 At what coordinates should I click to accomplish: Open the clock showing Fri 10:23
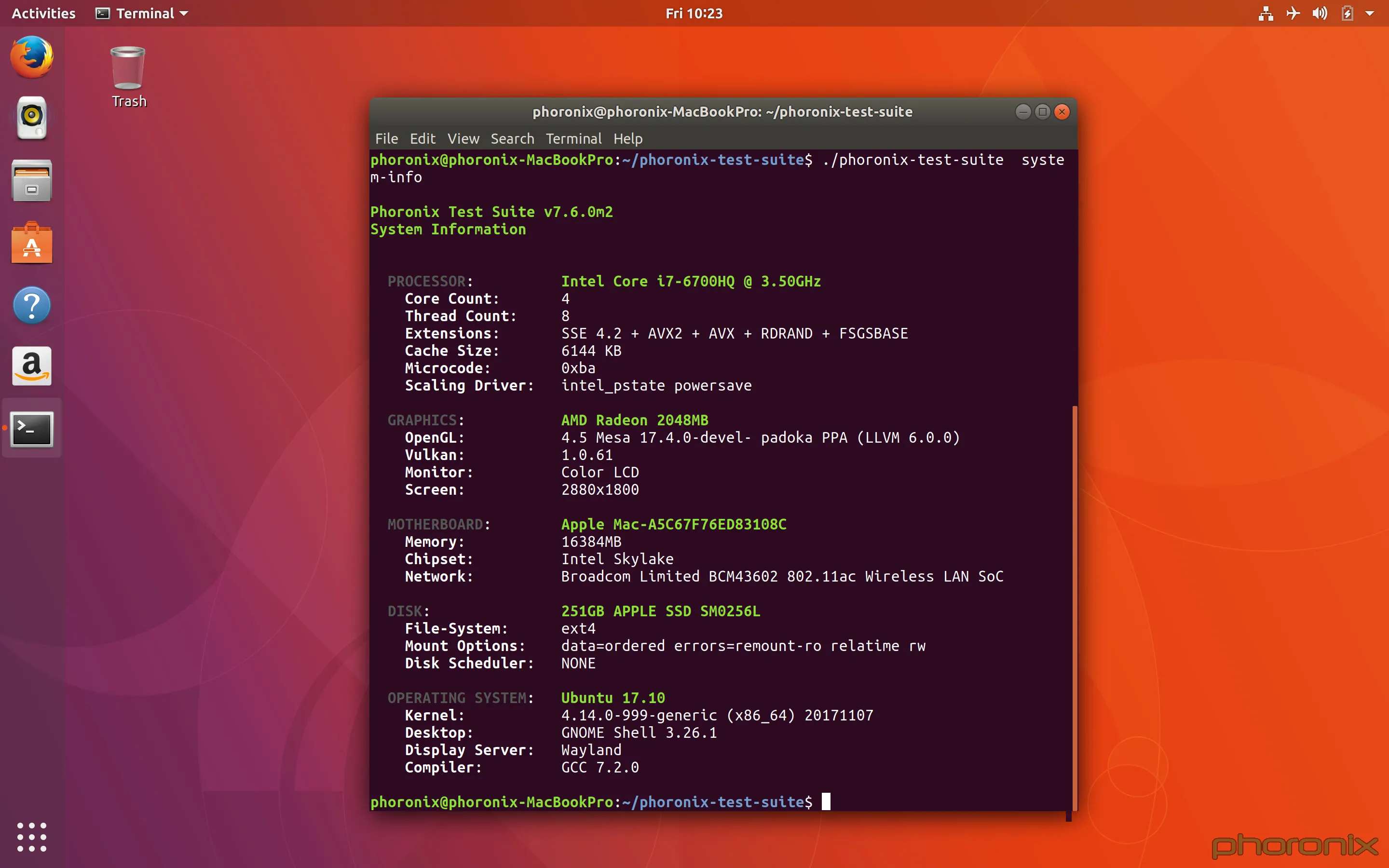pyautogui.click(x=694, y=13)
